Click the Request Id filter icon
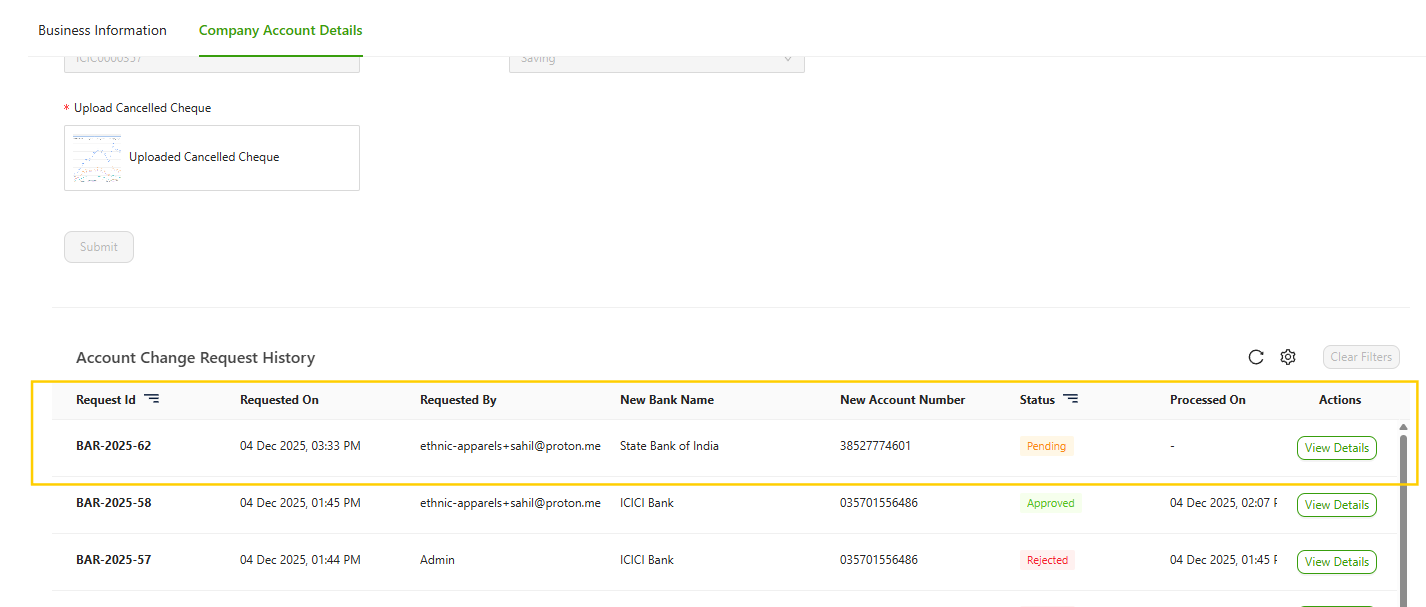Image resolution: width=1426 pixels, height=607 pixels. pyautogui.click(x=151, y=399)
